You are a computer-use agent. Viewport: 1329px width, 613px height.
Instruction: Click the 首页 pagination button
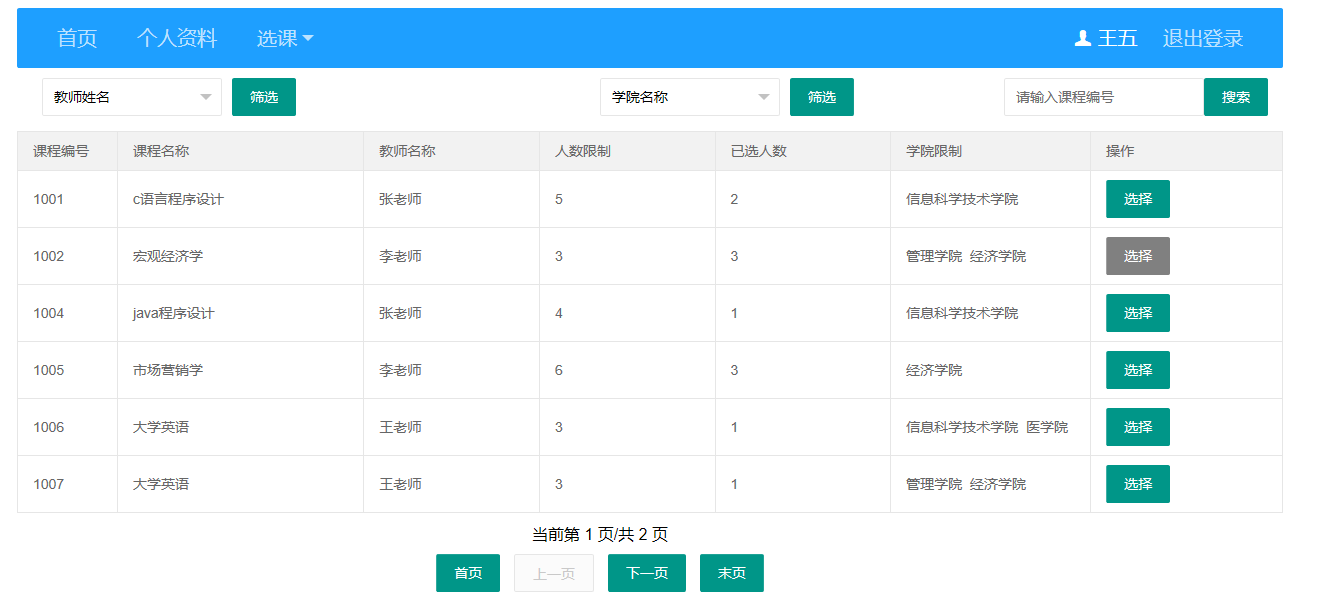pyautogui.click(x=468, y=573)
